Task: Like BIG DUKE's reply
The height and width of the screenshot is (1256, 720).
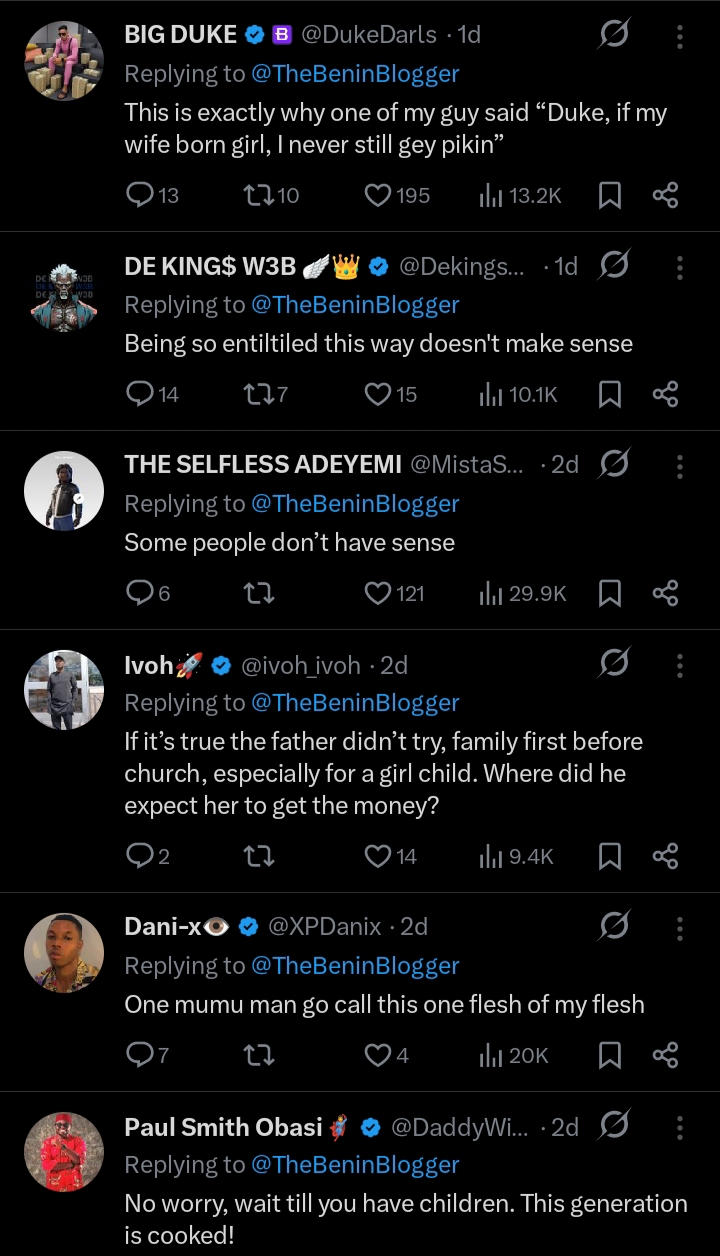Action: tap(378, 195)
